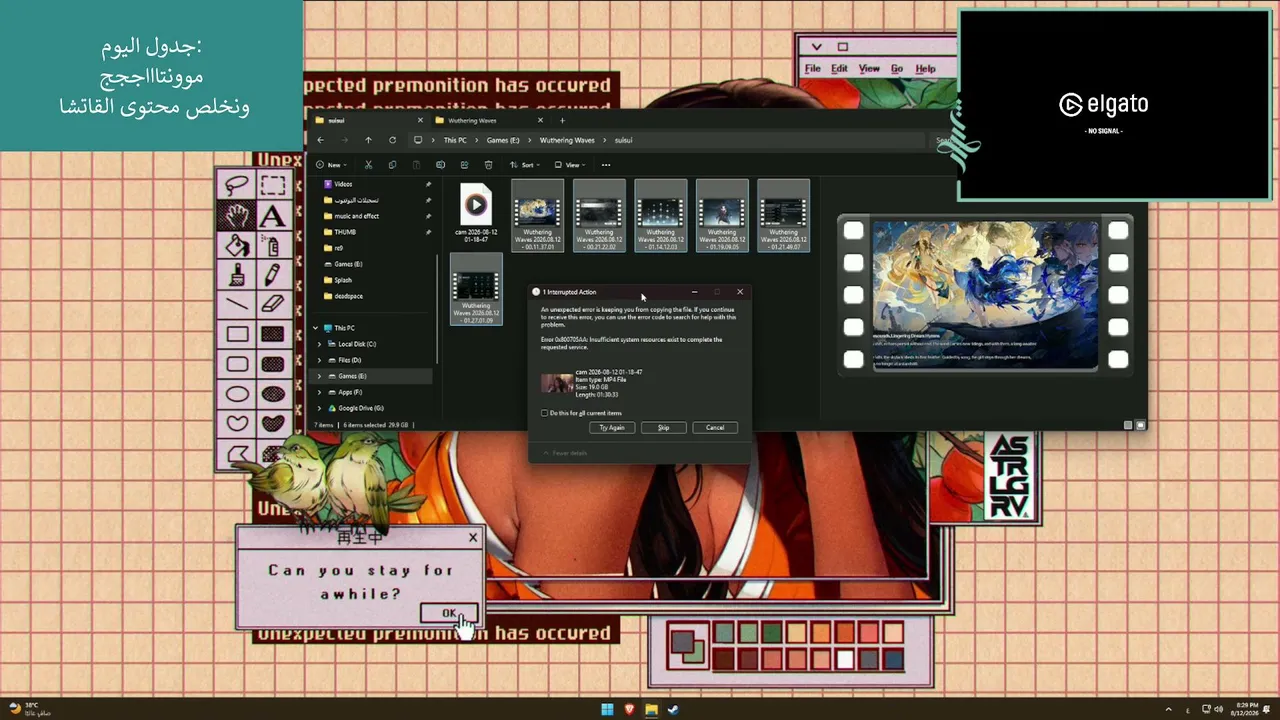Unpin the Videos folder pin icon
Image resolution: width=1280 pixels, height=720 pixels.
tap(428, 184)
